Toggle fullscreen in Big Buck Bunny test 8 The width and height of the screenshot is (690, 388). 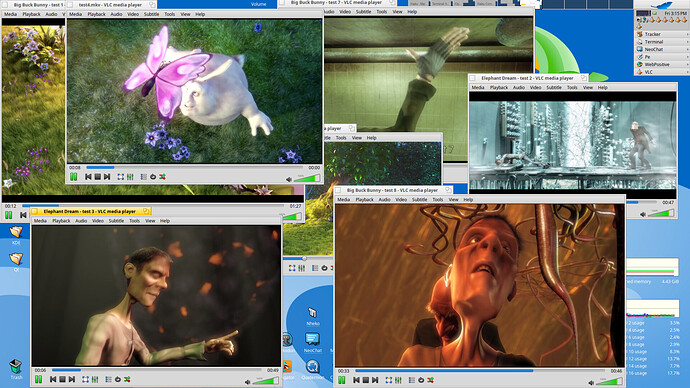click(x=389, y=380)
